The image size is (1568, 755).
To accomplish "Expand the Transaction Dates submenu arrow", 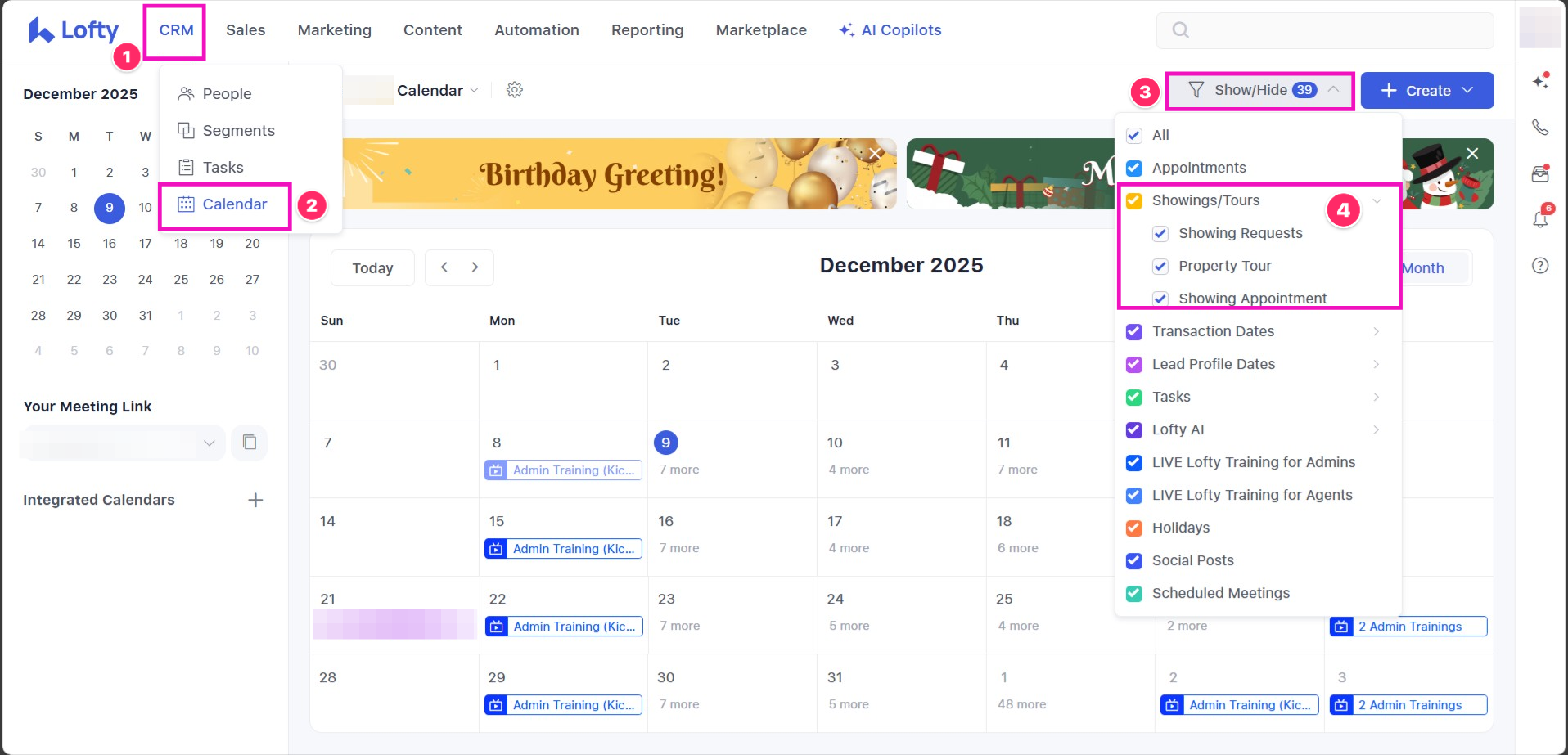I will (x=1376, y=331).
